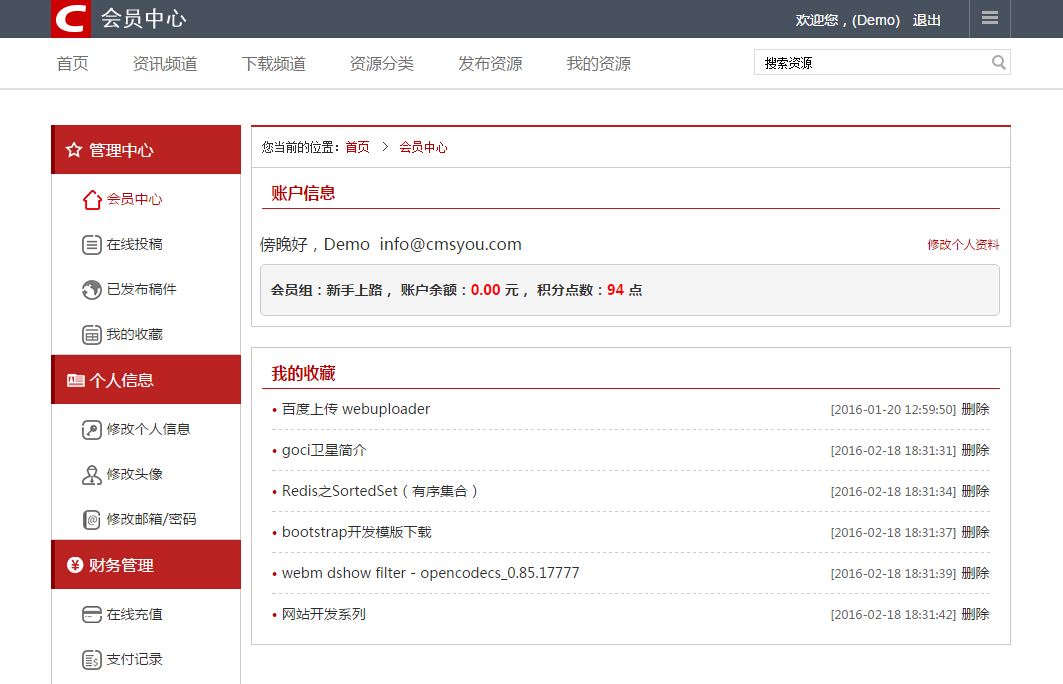Click the globe icon beside 已发布稿件
Viewport: 1063px width, 684px height.
coord(92,289)
